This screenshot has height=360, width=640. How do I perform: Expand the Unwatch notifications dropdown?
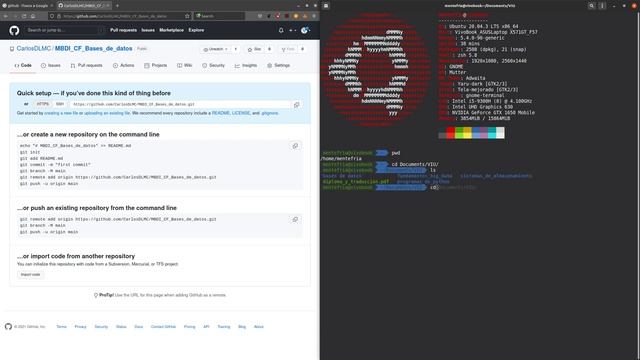pyautogui.click(x=216, y=49)
